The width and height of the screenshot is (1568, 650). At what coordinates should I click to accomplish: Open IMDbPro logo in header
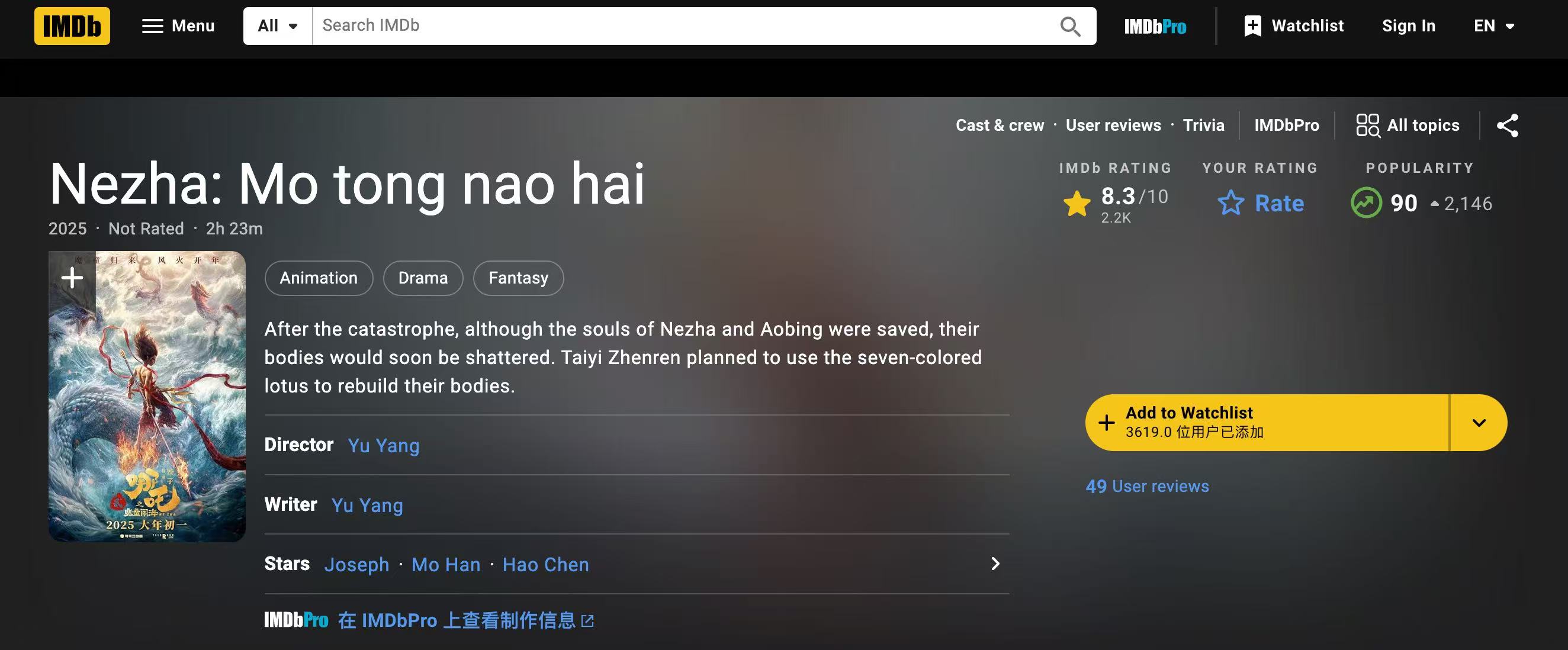coord(1155,27)
